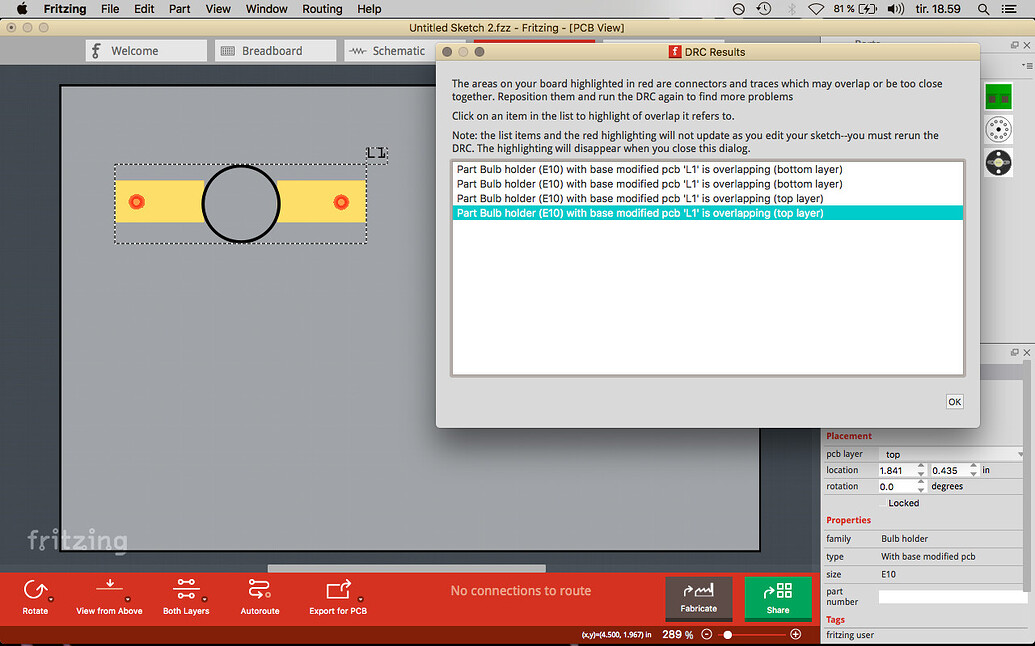Increase location x value stepper
Viewport: 1035px width, 646px height.
coord(921,467)
